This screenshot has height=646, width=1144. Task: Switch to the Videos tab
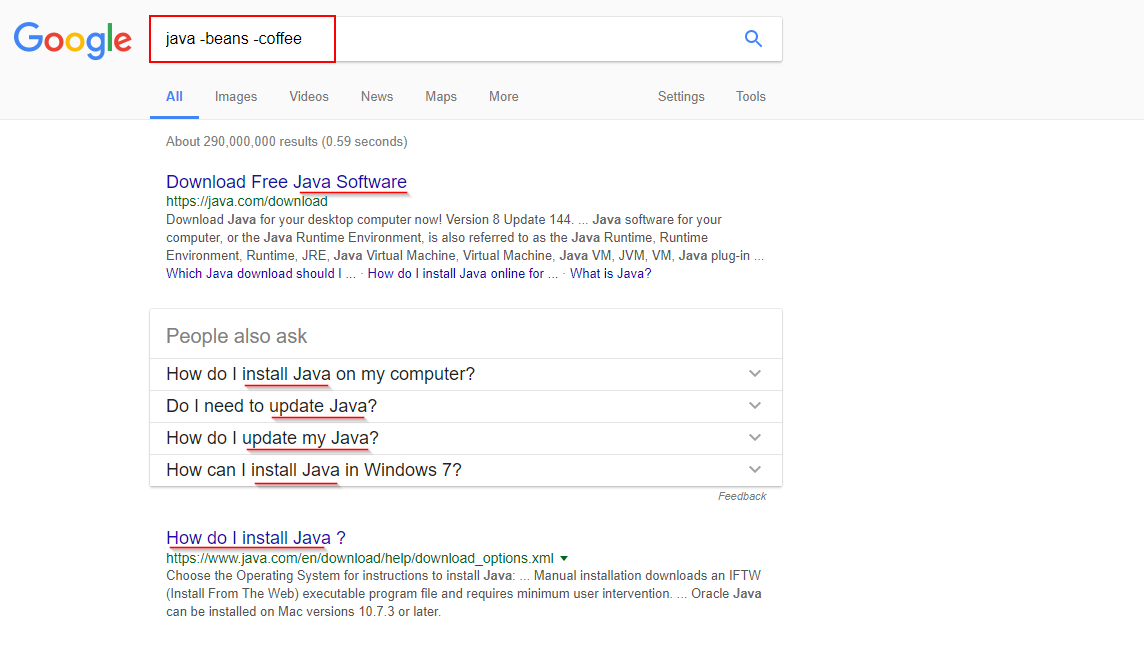pyautogui.click(x=309, y=96)
